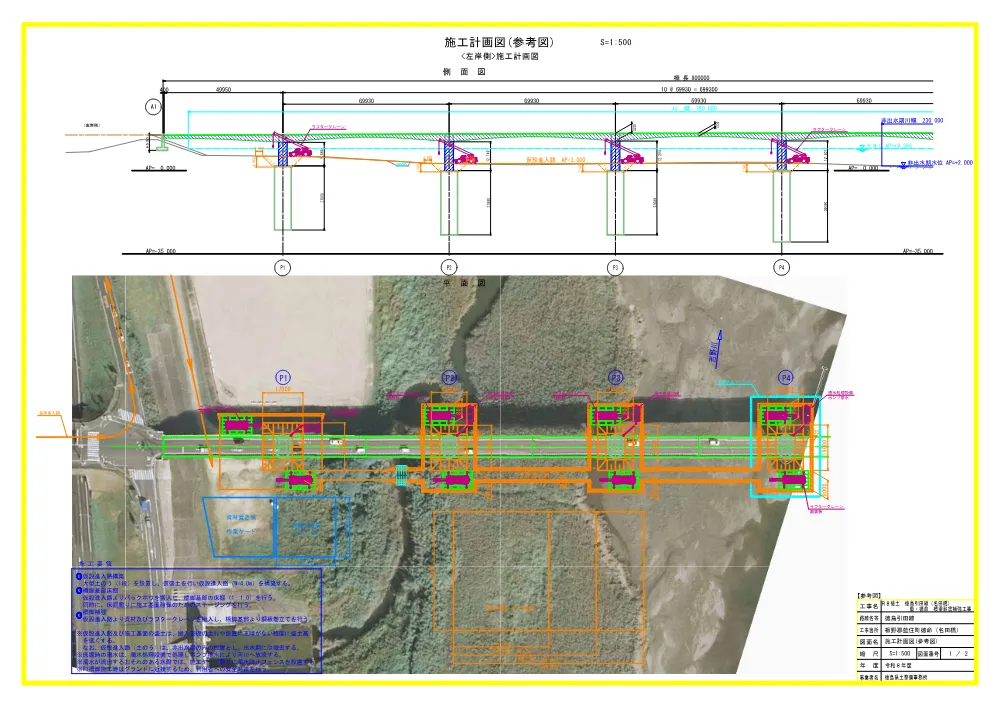
Task: Click the magenta crane at pier P3 side view
Action: pyautogui.click(x=626, y=151)
